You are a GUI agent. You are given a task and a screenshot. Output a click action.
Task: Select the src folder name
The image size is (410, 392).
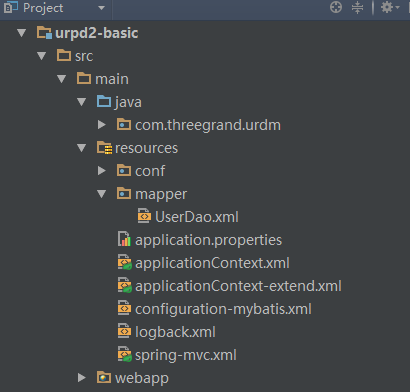click(84, 56)
